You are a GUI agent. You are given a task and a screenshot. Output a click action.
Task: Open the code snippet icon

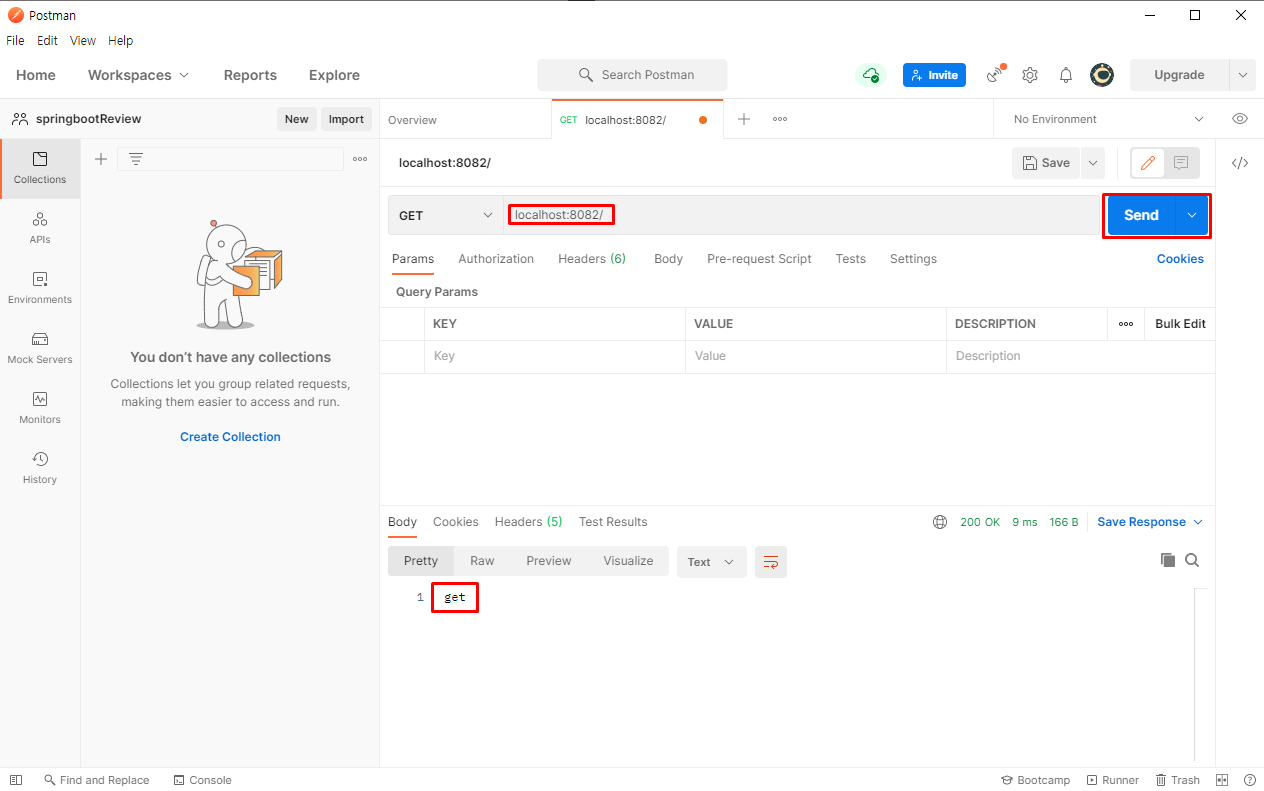pos(1240,163)
